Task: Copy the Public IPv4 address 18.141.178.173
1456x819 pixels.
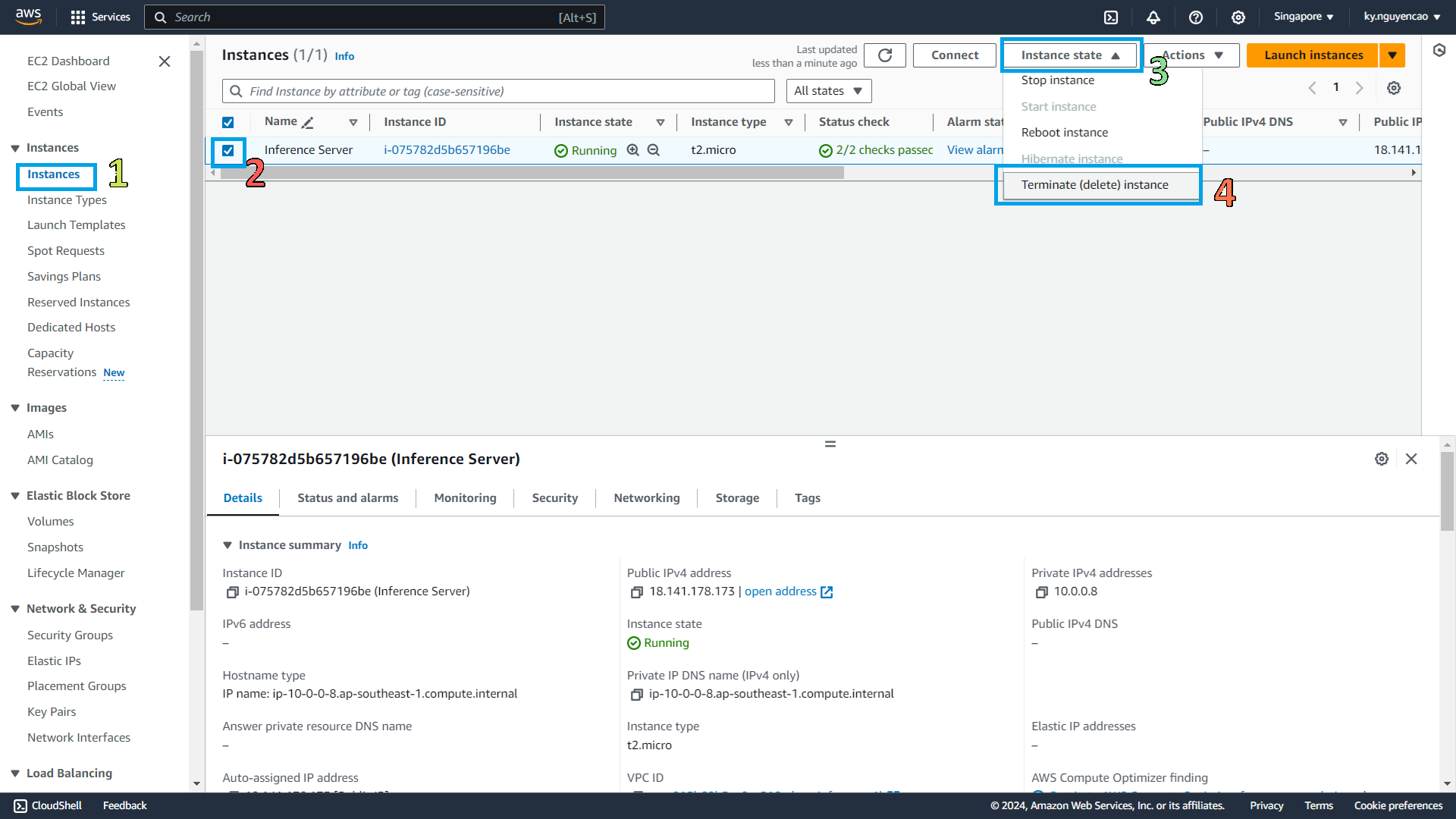Action: [637, 592]
